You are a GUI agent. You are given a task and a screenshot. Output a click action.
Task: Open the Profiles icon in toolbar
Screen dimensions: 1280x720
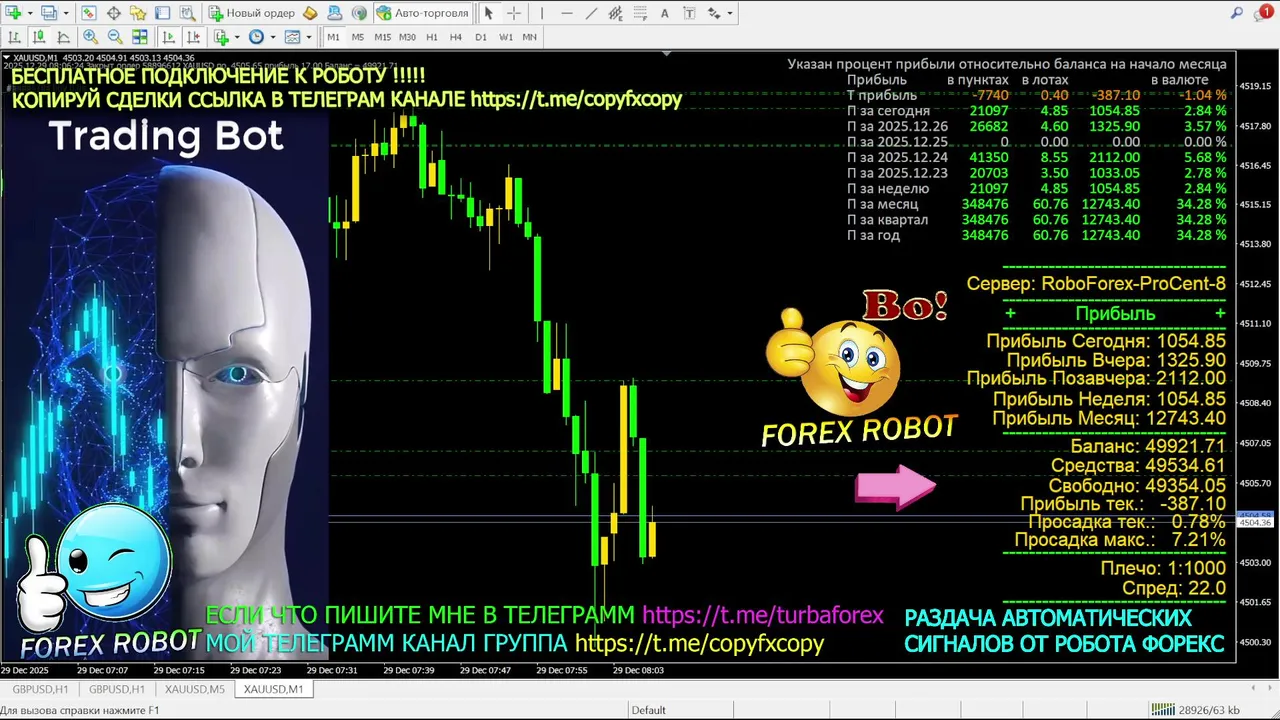pos(49,13)
